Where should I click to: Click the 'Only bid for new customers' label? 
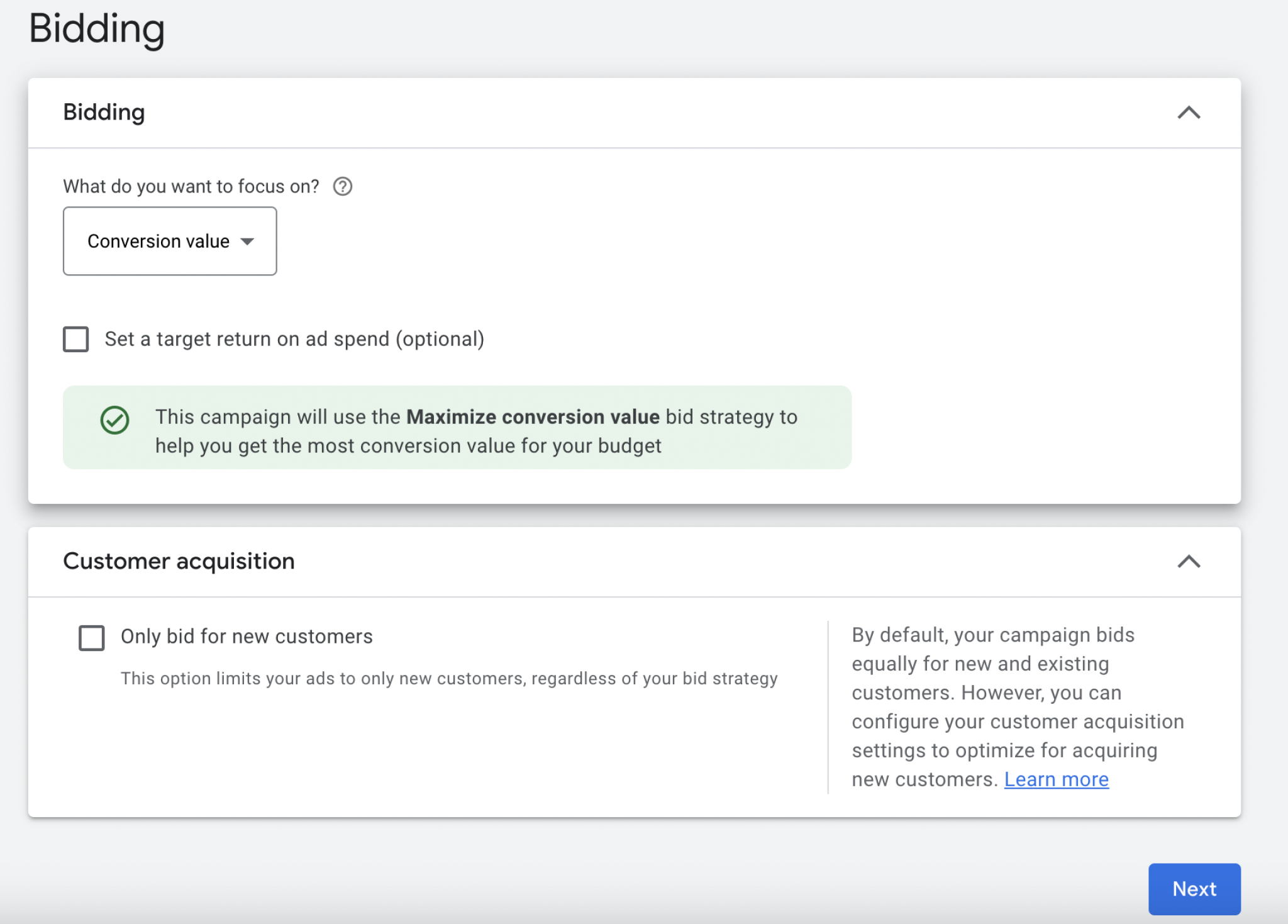(x=247, y=637)
